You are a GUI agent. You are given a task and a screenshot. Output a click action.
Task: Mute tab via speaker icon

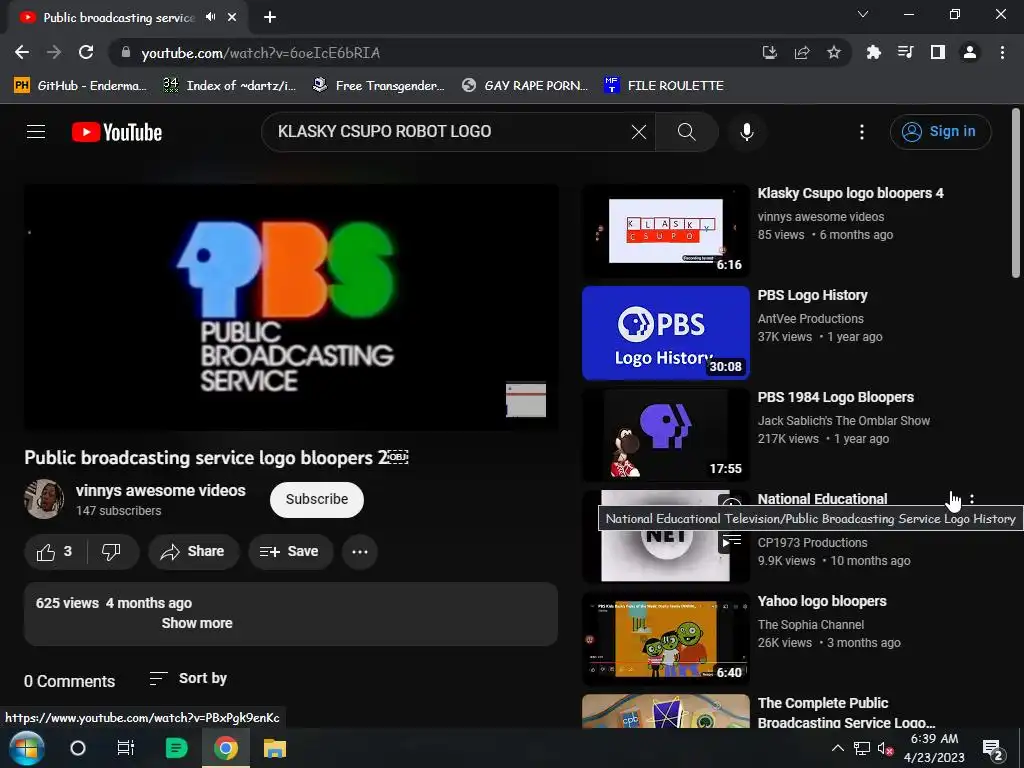pyautogui.click(x=210, y=17)
